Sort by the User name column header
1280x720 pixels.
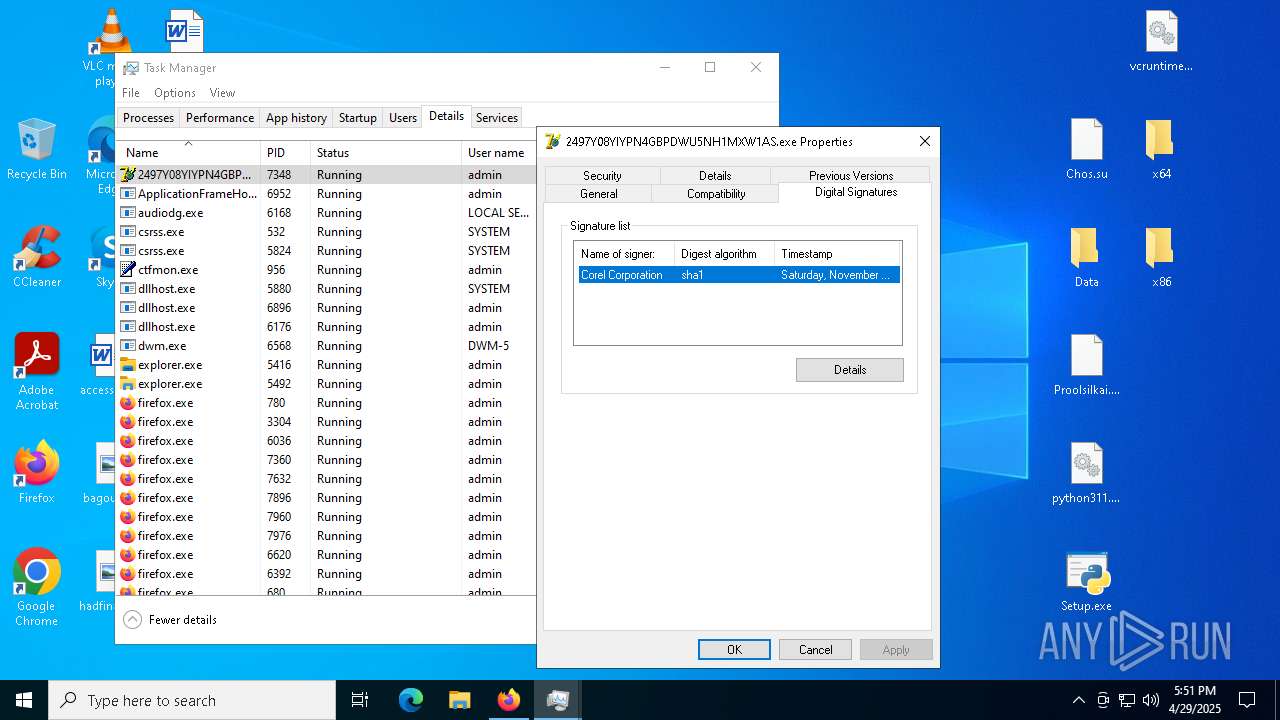pos(499,153)
